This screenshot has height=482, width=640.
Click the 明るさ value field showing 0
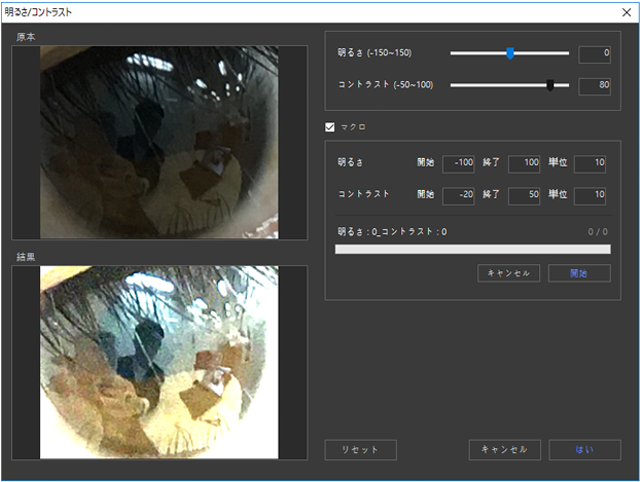click(x=594, y=53)
